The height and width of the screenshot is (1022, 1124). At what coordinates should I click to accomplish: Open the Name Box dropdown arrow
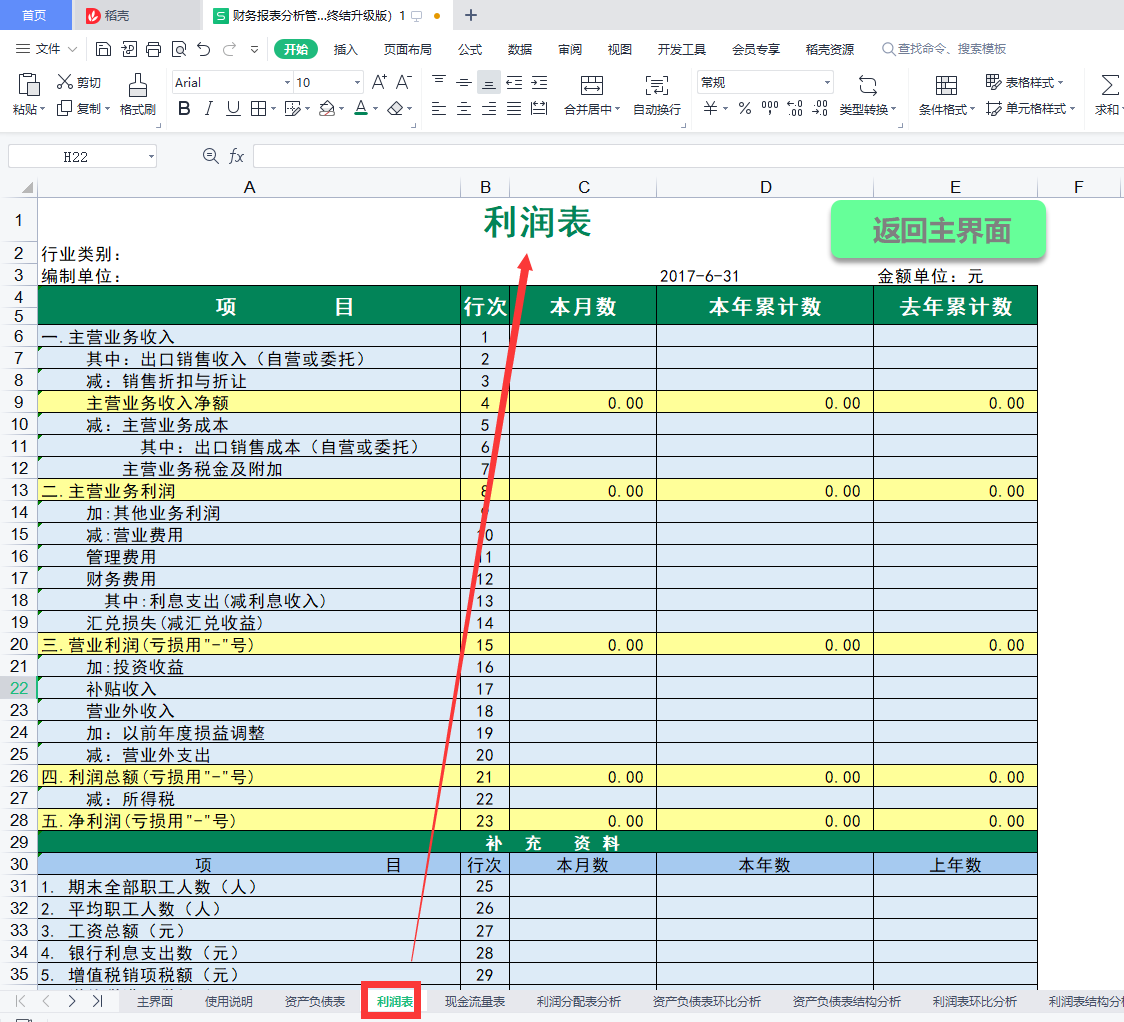click(x=150, y=157)
